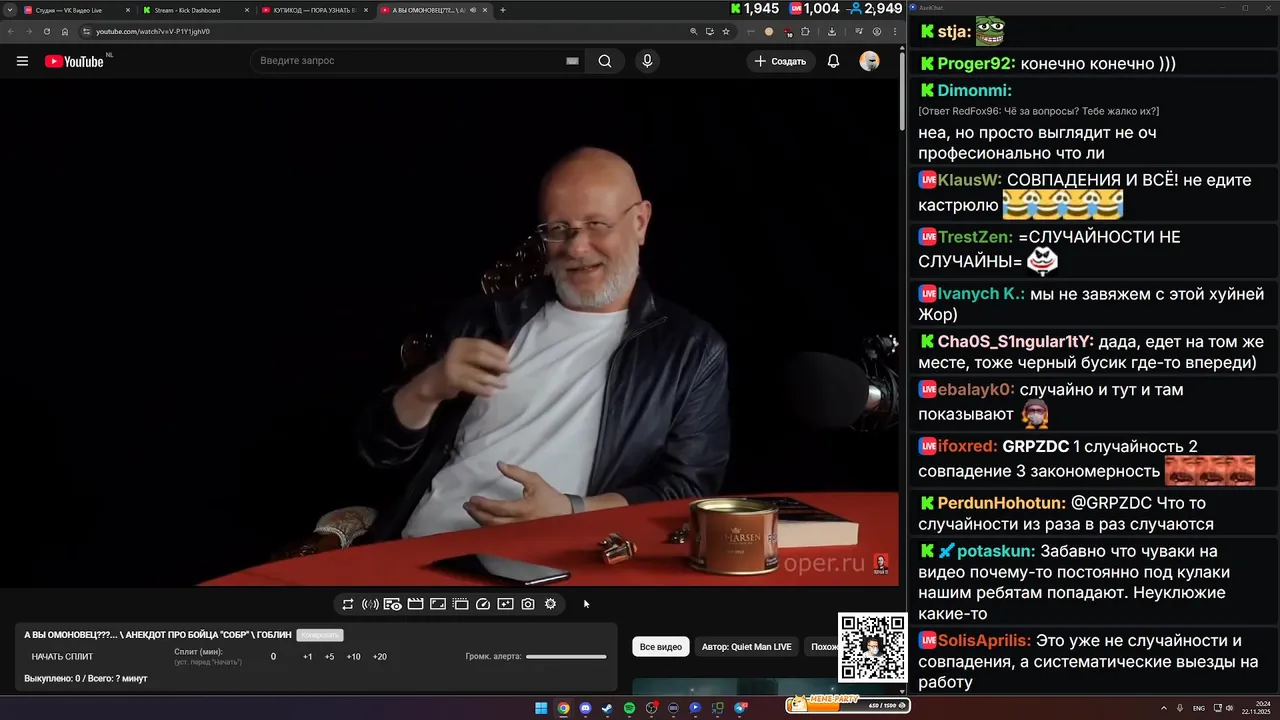Open the Windows Start button
Viewport: 1280px width, 720px height.
(541, 708)
